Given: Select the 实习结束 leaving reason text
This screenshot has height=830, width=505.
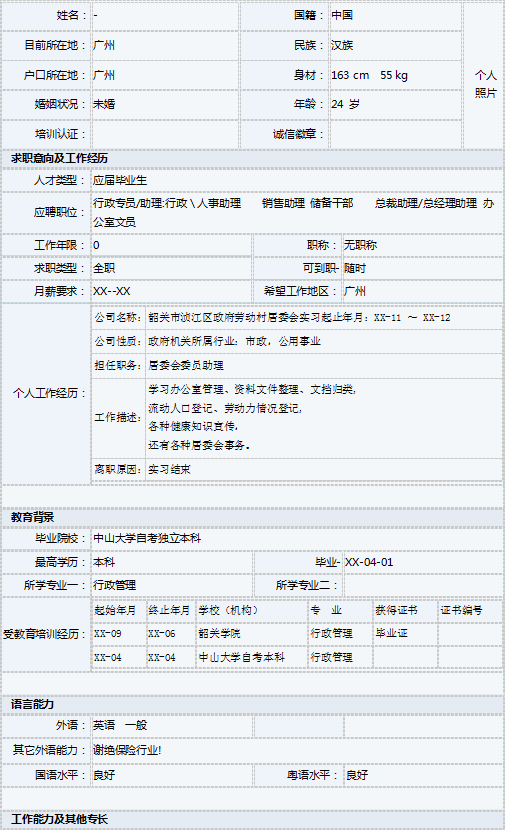Looking at the screenshot, I should point(169,470).
